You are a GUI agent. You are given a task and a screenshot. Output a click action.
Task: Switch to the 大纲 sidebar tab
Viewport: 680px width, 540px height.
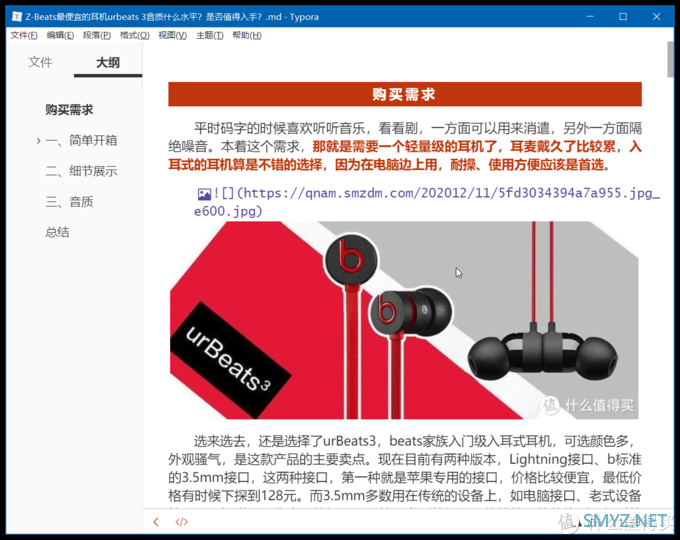(x=108, y=62)
